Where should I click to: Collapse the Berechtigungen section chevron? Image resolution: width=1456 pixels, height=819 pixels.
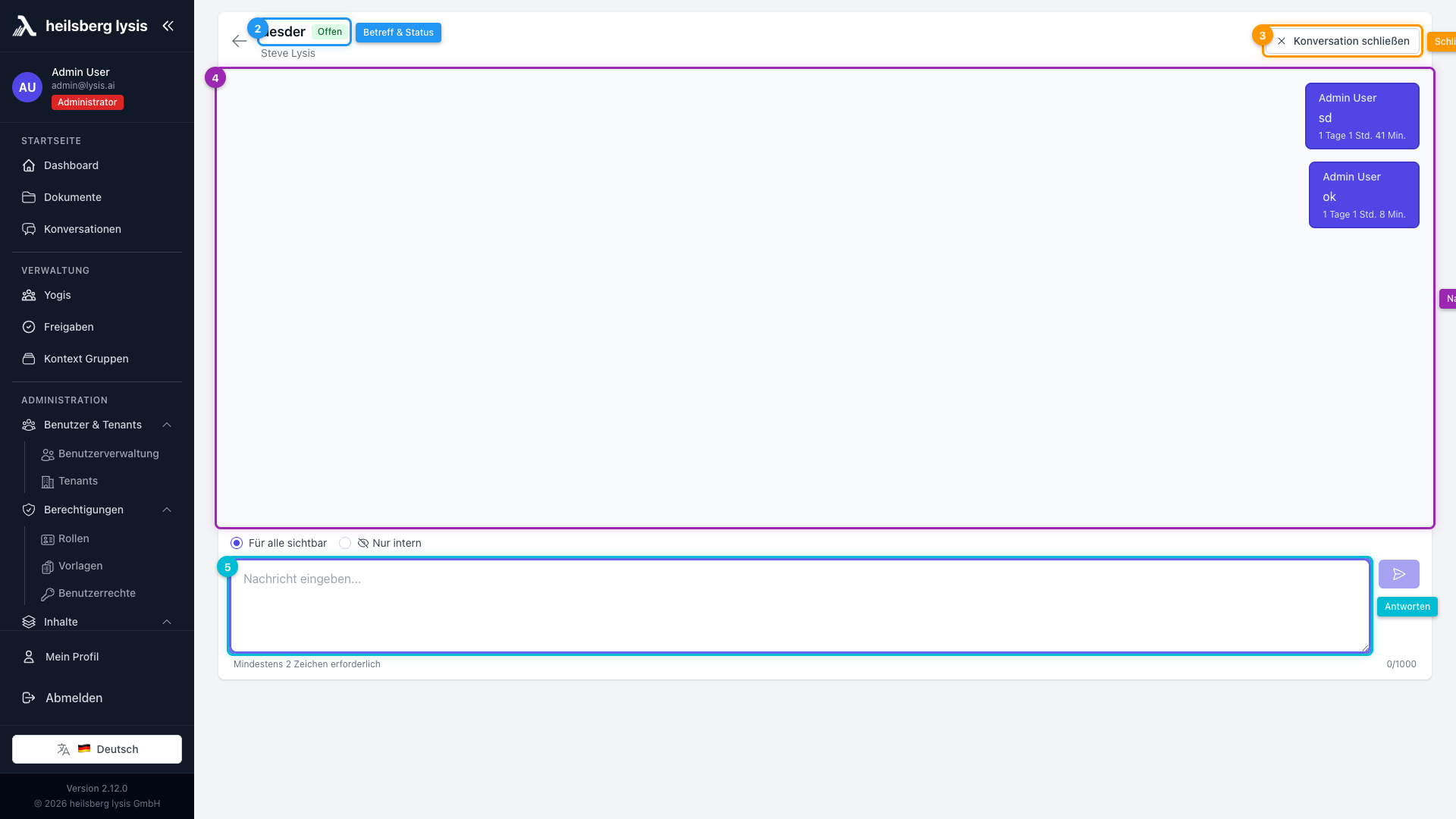point(167,510)
